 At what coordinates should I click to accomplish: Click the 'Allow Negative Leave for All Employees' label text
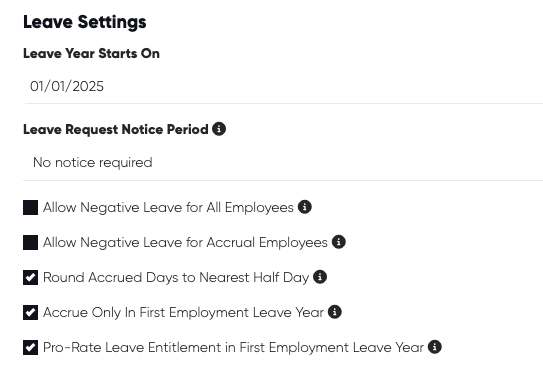[x=168, y=208]
